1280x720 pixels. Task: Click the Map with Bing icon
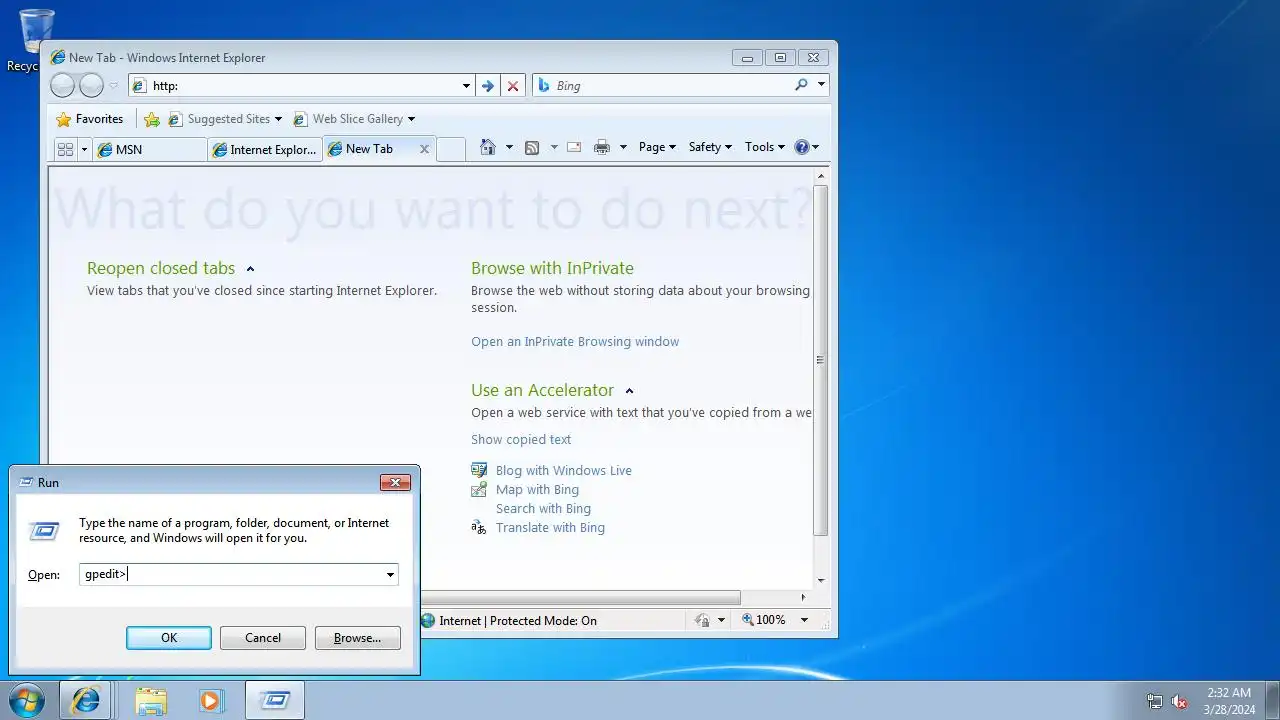[479, 489]
